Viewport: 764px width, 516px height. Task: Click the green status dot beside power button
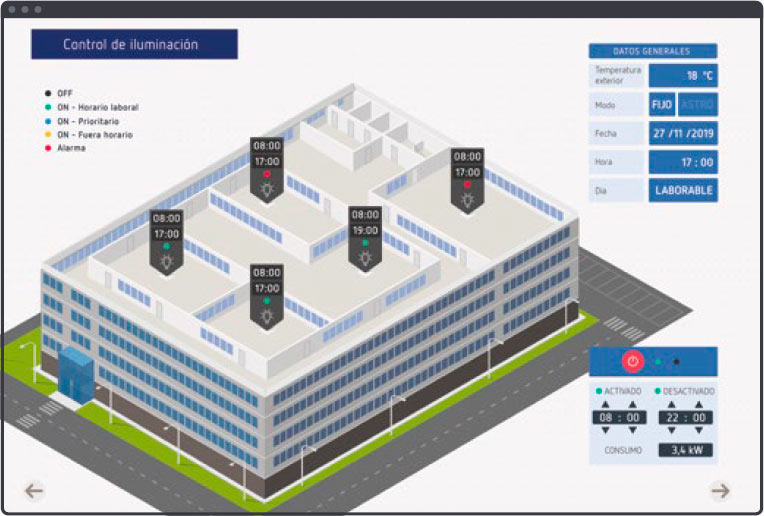(658, 362)
